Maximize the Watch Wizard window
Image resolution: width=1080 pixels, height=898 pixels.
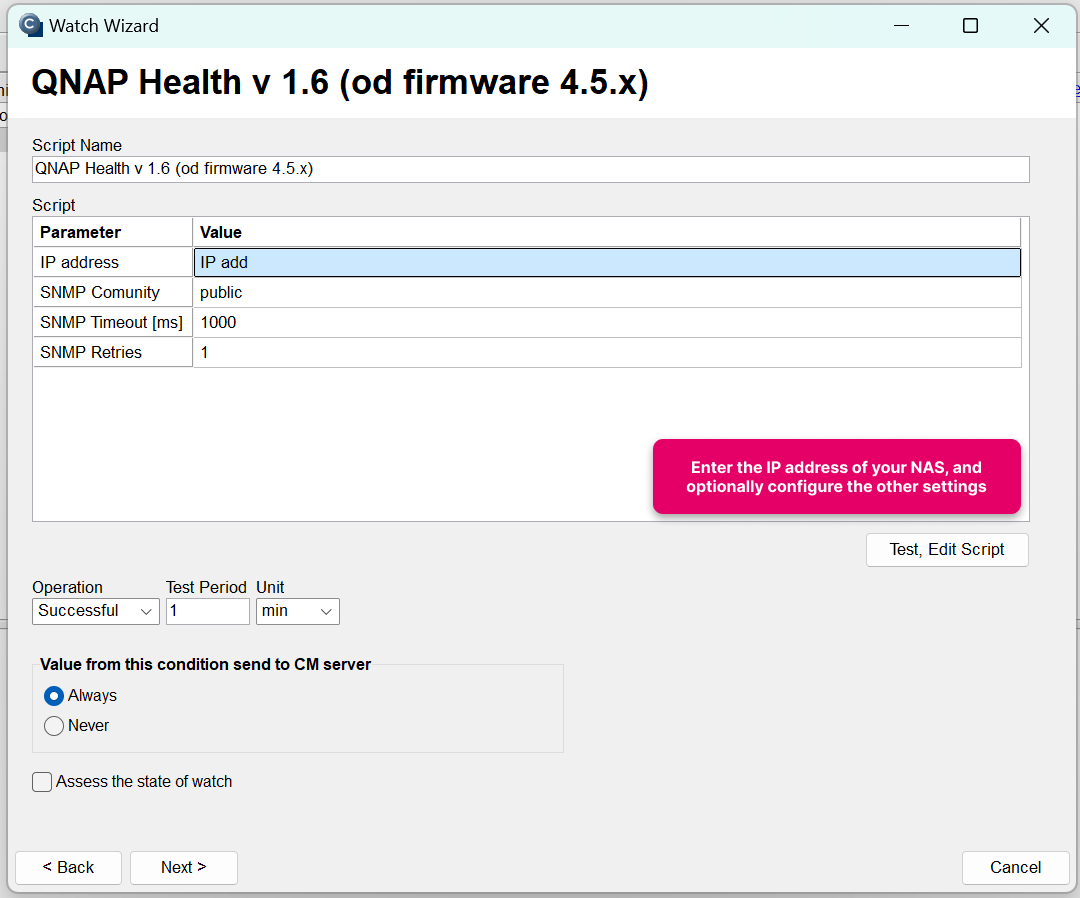click(970, 25)
